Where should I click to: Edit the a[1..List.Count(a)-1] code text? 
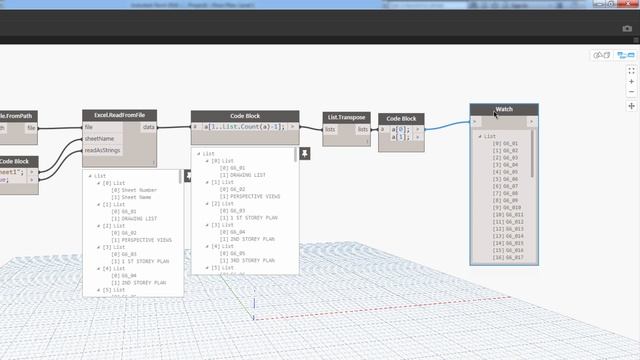pyautogui.click(x=244, y=127)
